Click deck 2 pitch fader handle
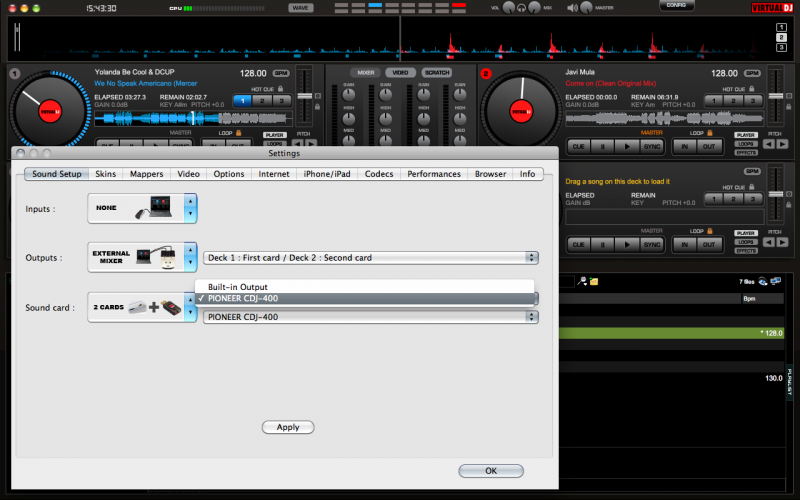This screenshot has height=500, width=800. coord(776,96)
